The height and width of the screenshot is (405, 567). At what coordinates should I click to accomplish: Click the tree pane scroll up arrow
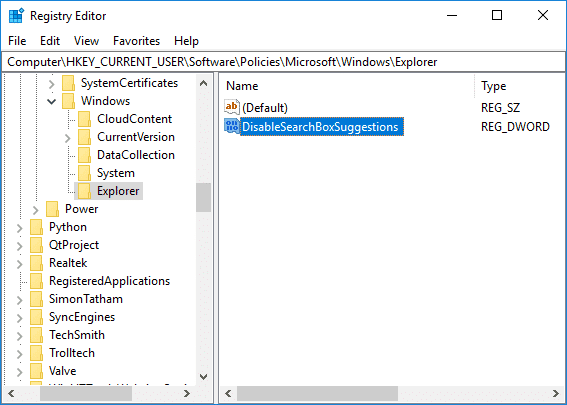(204, 84)
